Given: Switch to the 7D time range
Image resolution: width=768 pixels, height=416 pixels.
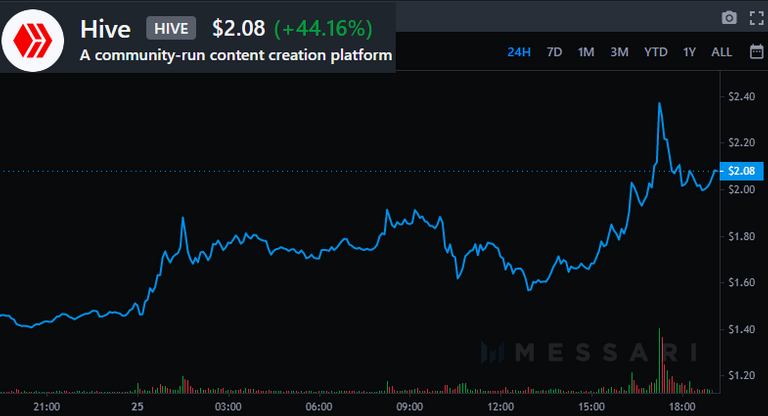Looking at the screenshot, I should [x=554, y=52].
